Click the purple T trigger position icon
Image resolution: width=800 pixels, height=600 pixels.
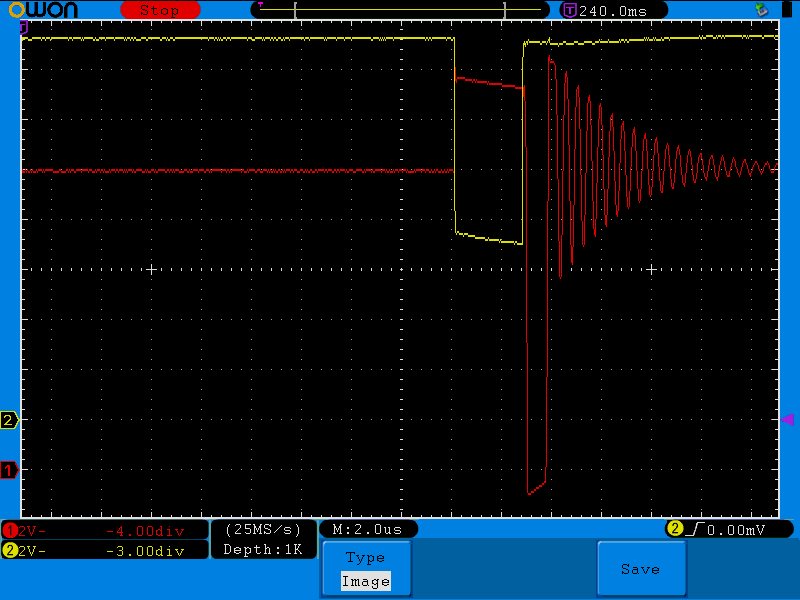[x=569, y=10]
